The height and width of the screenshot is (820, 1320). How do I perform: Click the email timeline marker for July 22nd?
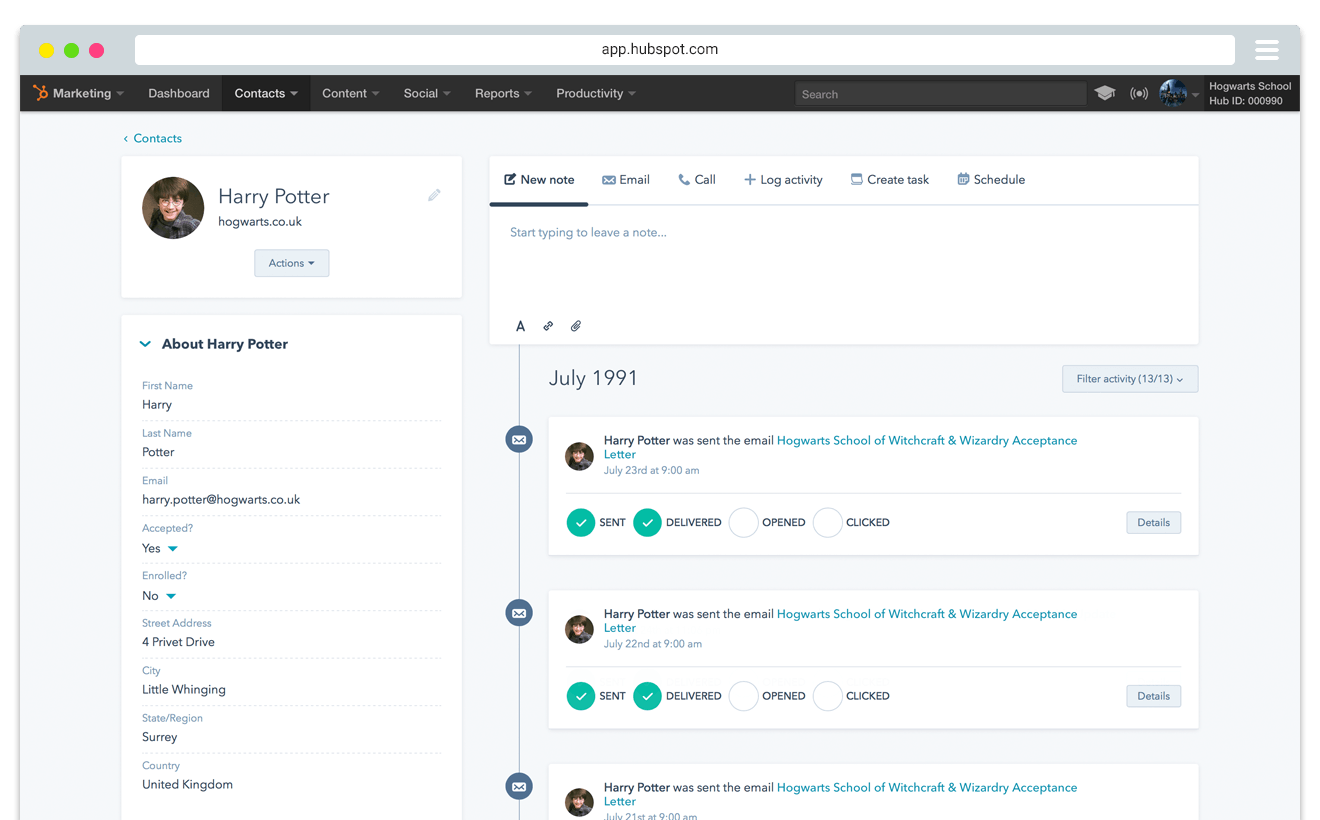[519, 613]
